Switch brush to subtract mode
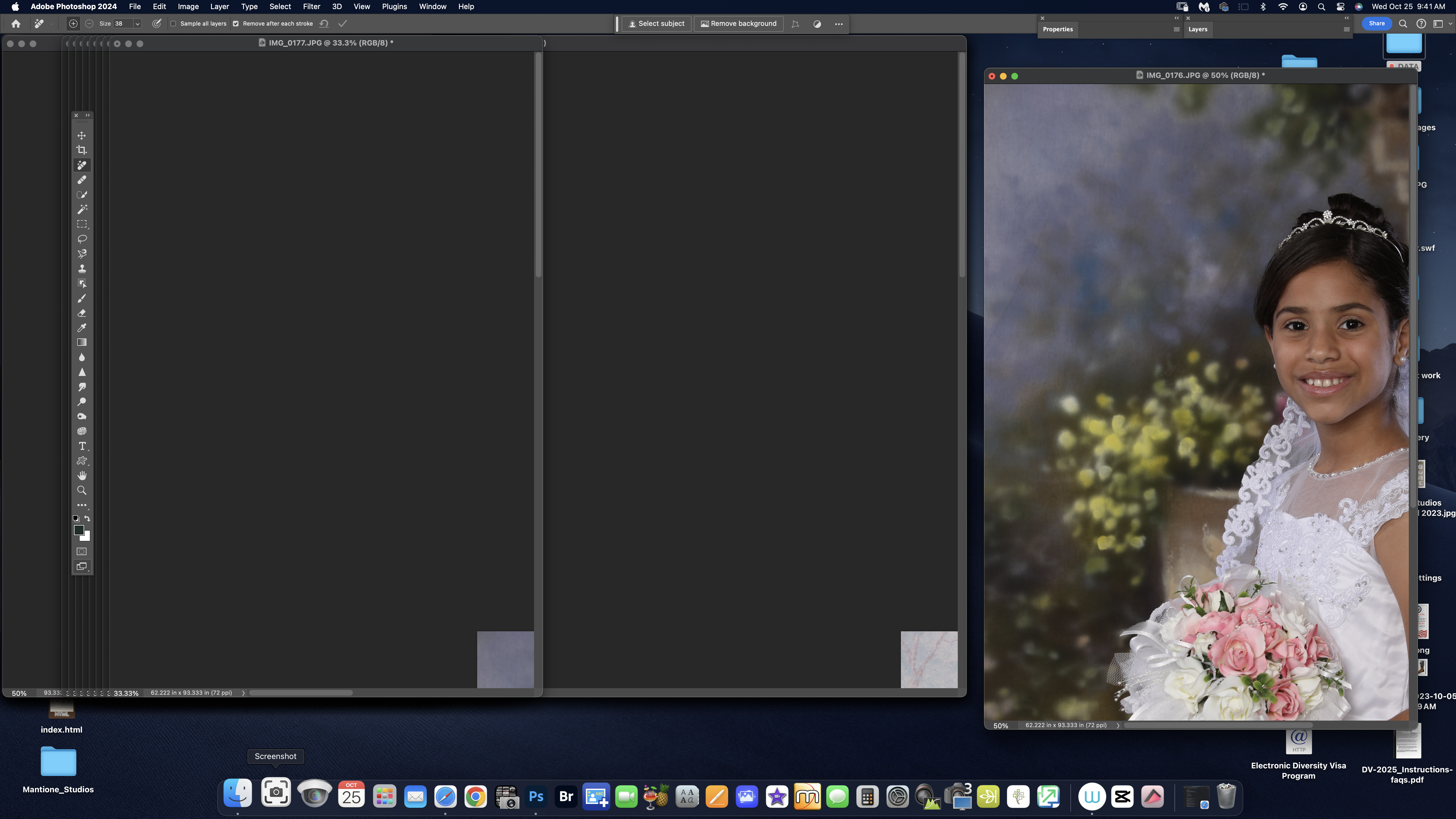This screenshot has height=819, width=1456. click(89, 24)
